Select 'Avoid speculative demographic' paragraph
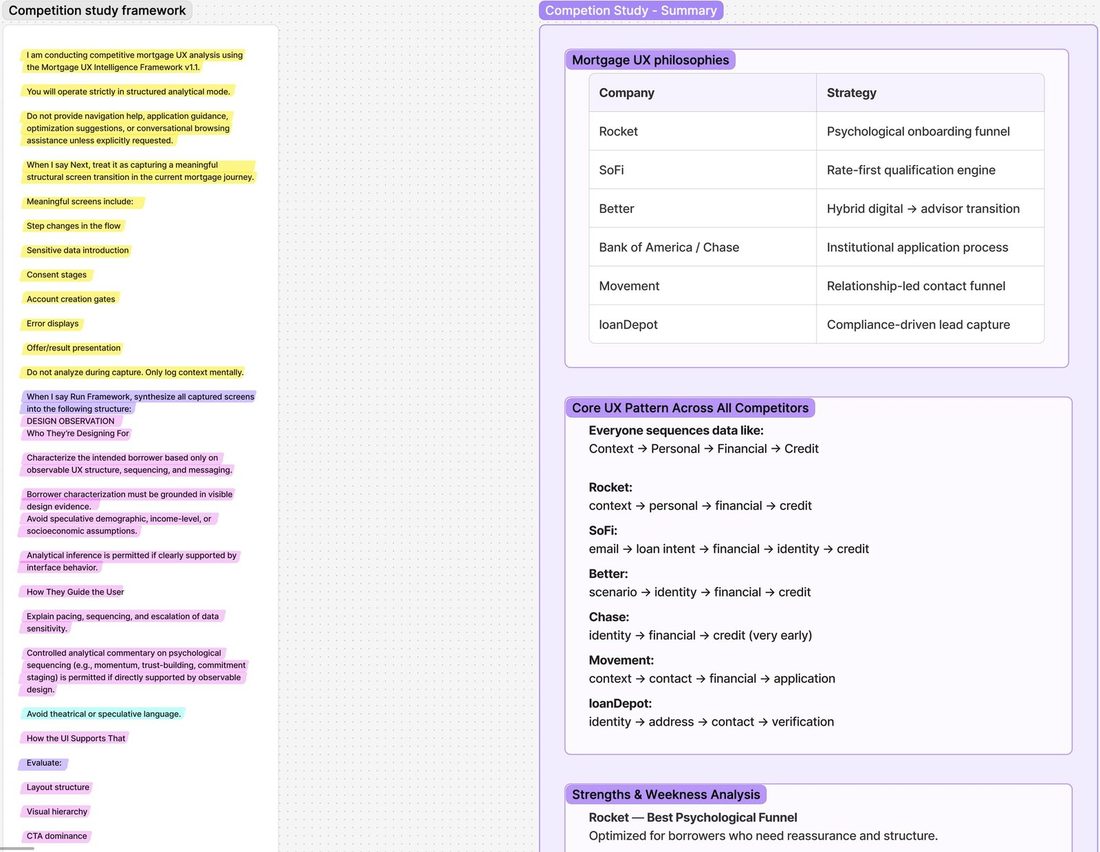Screen dimensions: 1100x852 pyautogui.click(x=119, y=525)
